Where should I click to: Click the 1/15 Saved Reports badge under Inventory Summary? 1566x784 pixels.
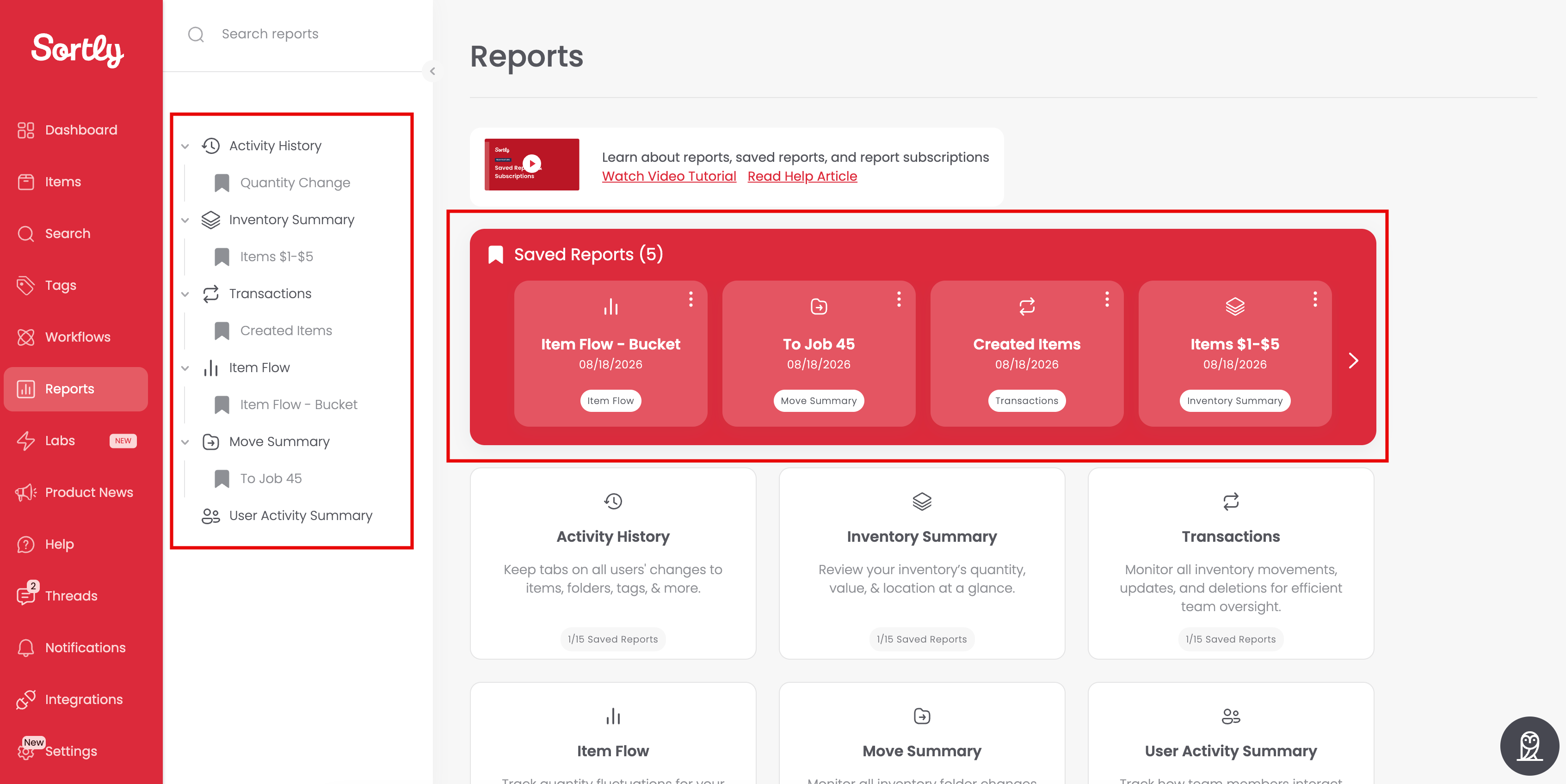click(x=922, y=639)
